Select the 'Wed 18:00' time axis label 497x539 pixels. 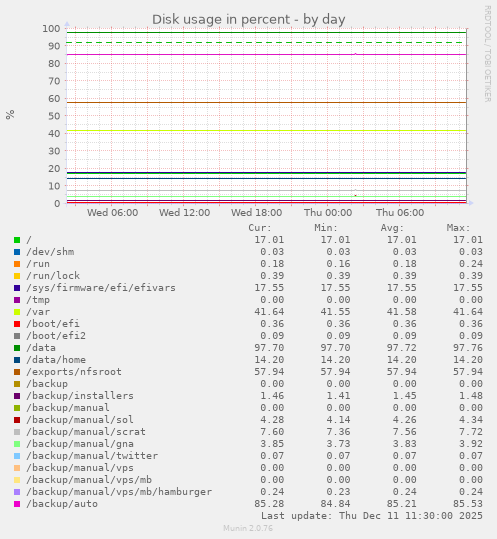tap(256, 213)
